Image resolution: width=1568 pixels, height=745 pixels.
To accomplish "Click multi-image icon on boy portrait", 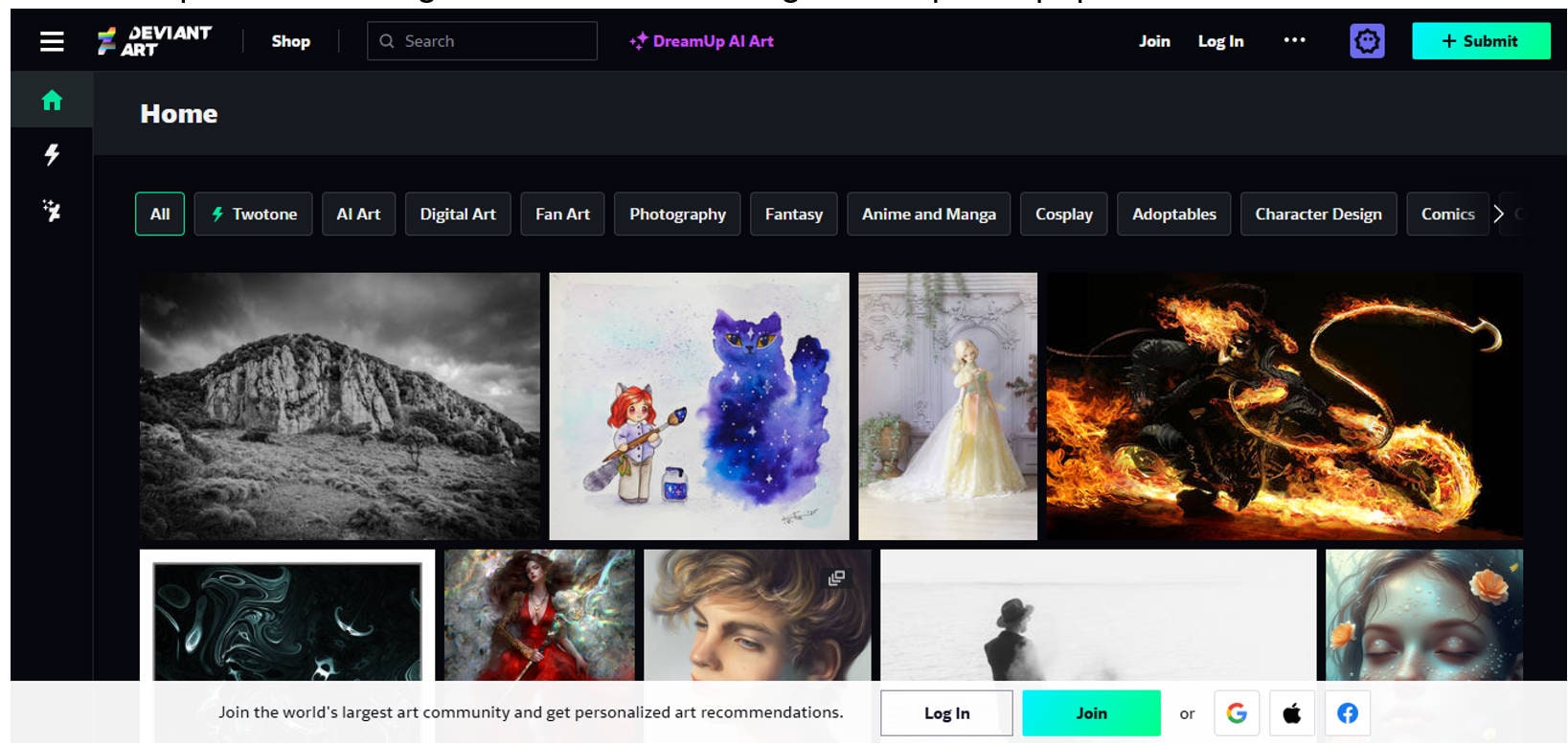I will (836, 578).
